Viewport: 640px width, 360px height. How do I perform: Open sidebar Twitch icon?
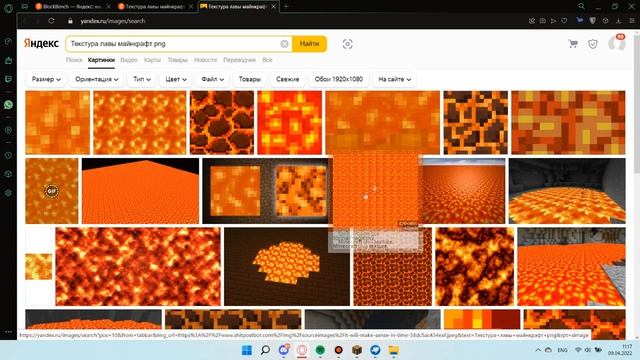pos(8,79)
